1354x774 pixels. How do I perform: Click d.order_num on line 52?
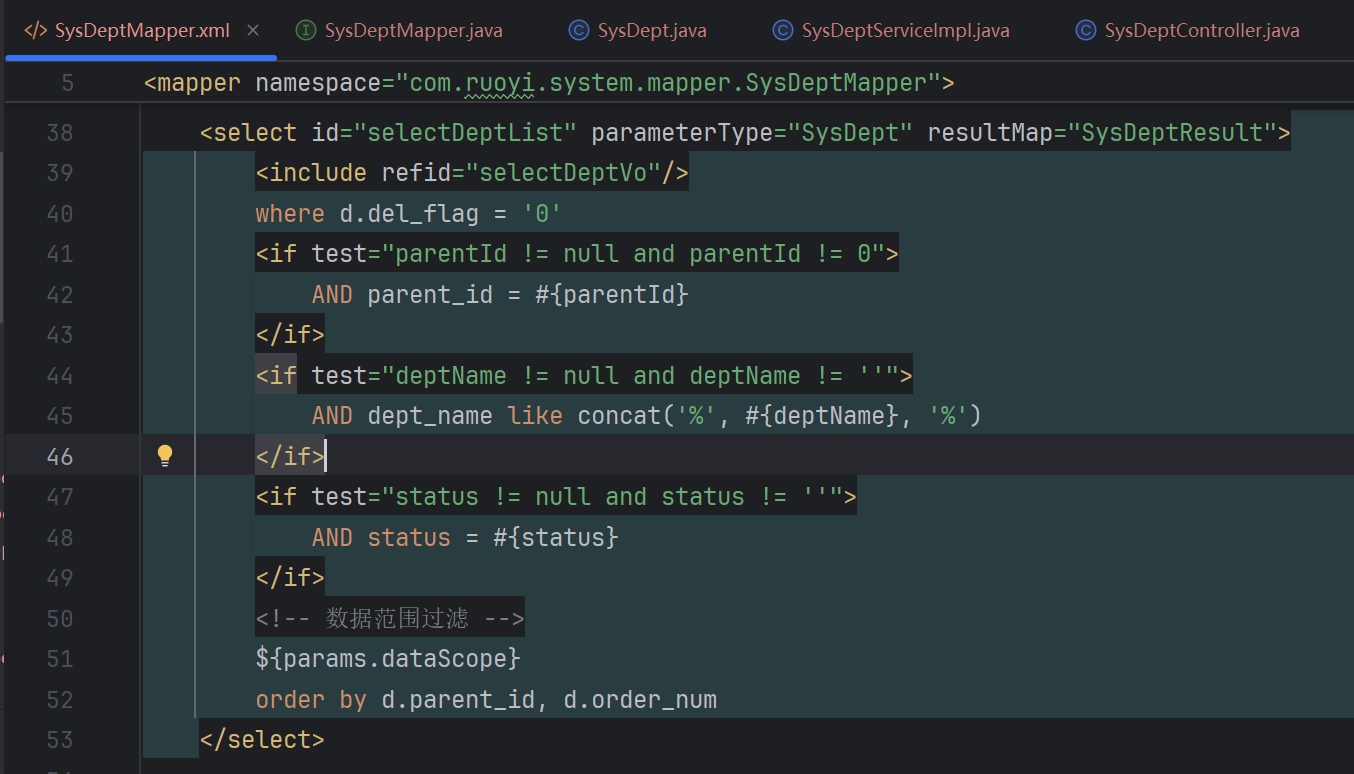[640, 699]
